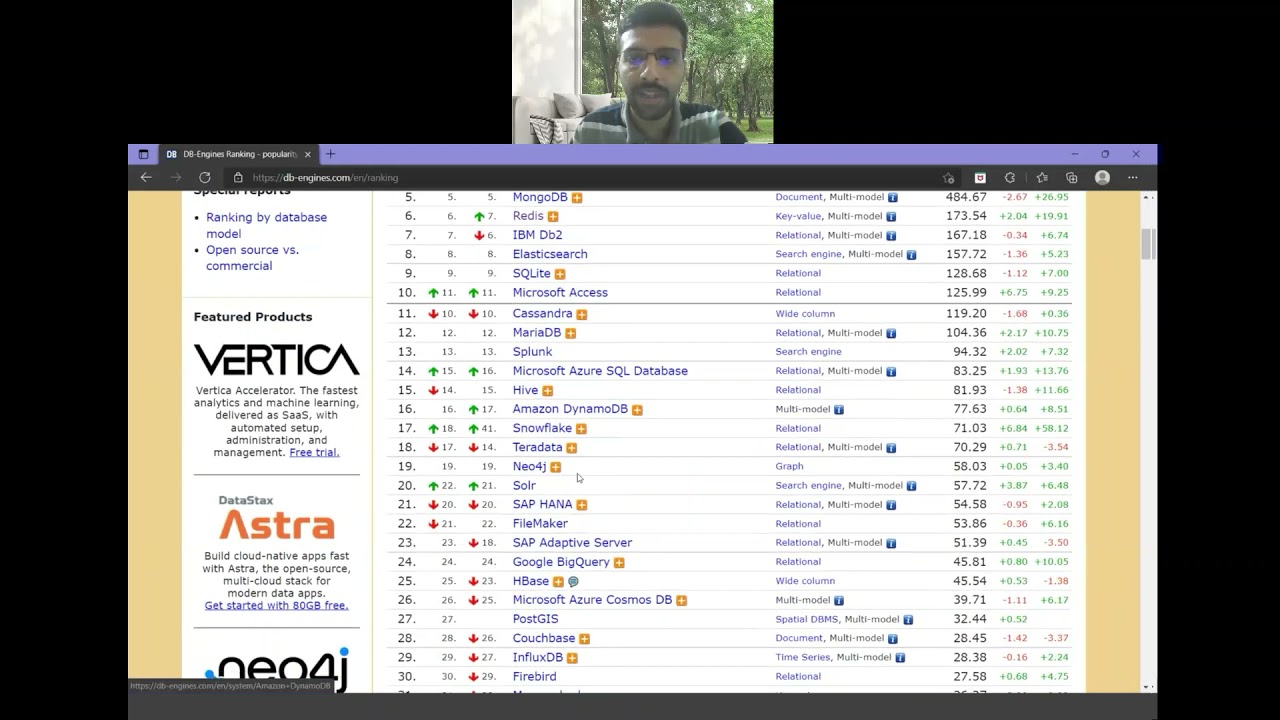Click the orange plus icon beside Redis
The width and height of the screenshot is (1280, 720).
click(553, 217)
